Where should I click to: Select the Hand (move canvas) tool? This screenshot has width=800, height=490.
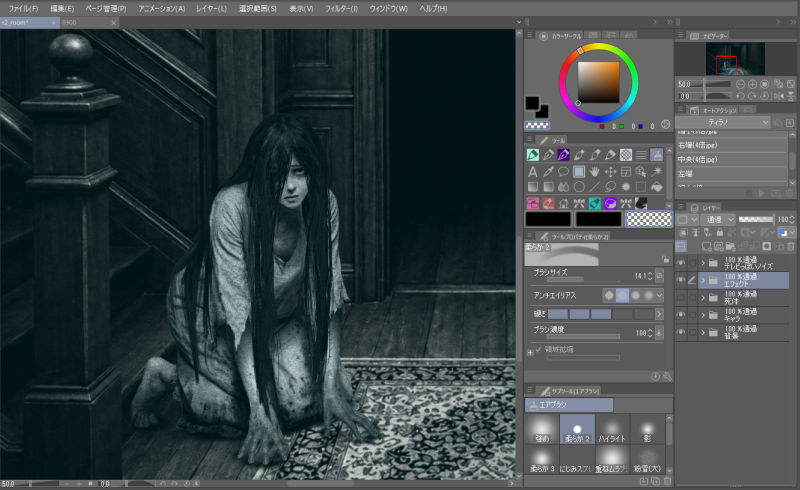coord(594,172)
